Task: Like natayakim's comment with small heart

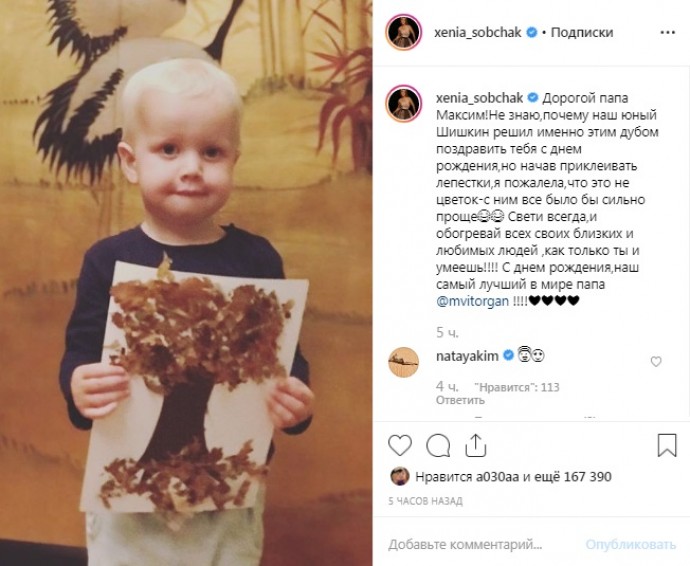Action: (656, 361)
